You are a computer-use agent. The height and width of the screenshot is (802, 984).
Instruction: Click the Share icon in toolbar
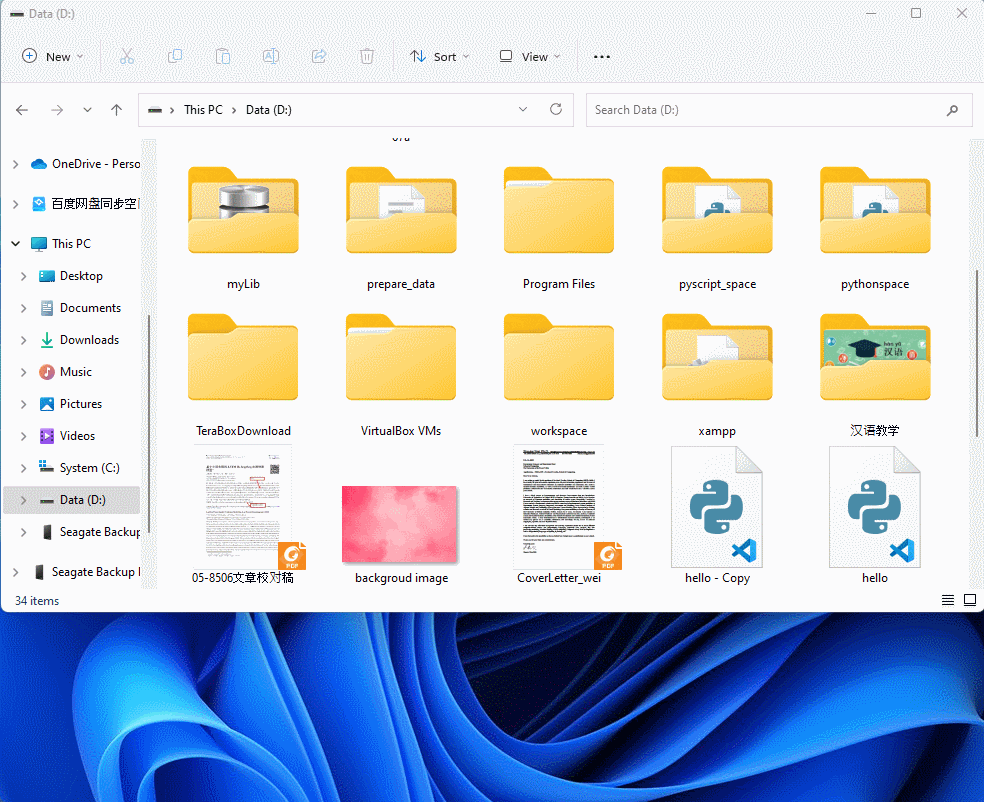click(x=319, y=57)
